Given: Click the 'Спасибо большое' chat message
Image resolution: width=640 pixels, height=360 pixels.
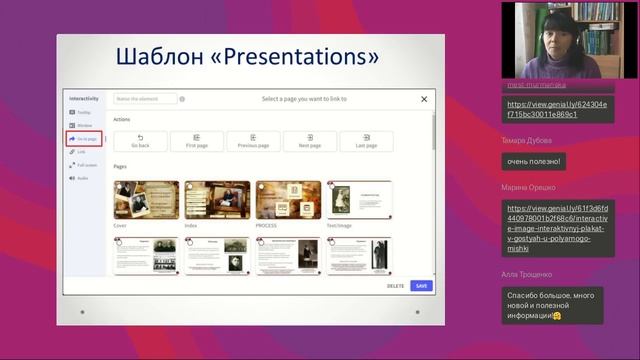Looking at the screenshot, I should tap(552, 306).
